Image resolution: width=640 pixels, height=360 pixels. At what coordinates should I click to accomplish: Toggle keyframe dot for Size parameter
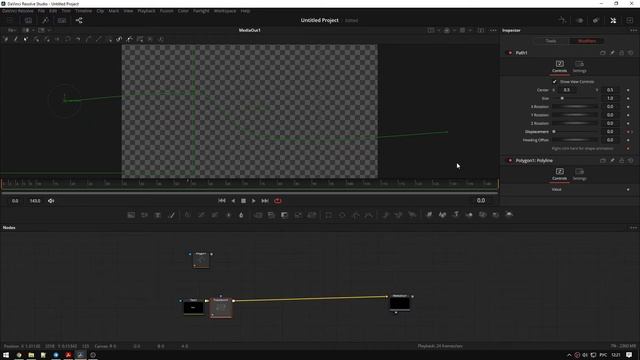tap(628, 98)
